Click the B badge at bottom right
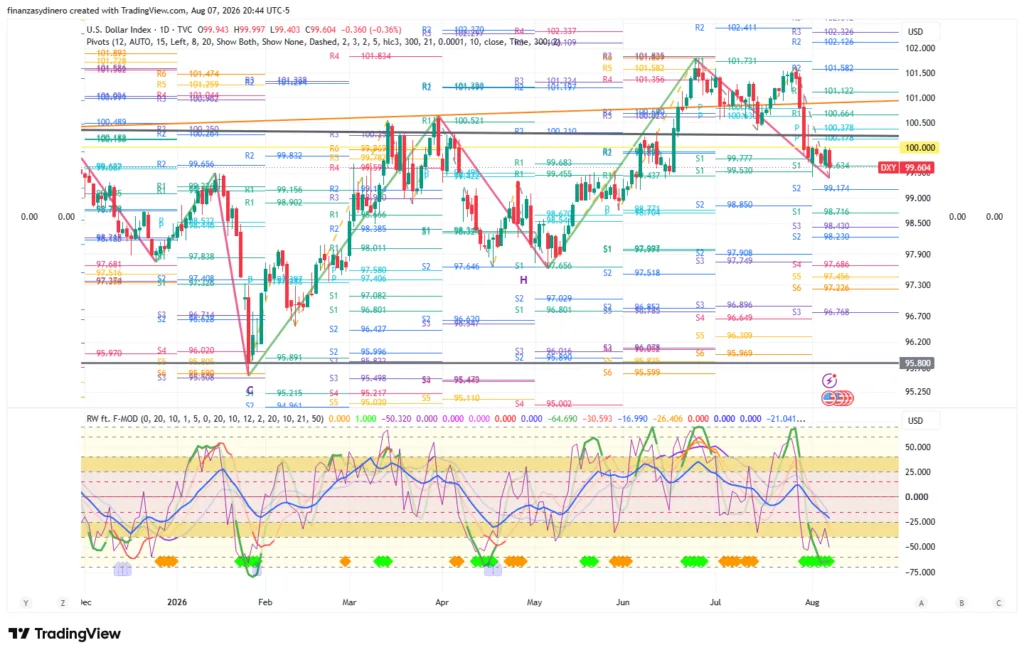Image resolution: width=1024 pixels, height=655 pixels. coord(961,603)
